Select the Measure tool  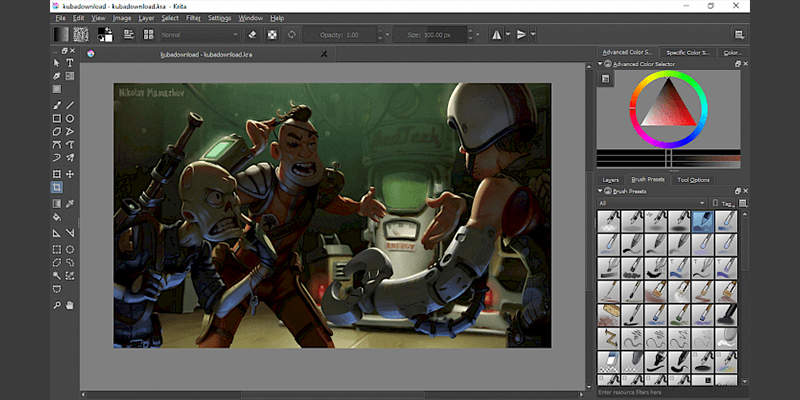pos(70,233)
